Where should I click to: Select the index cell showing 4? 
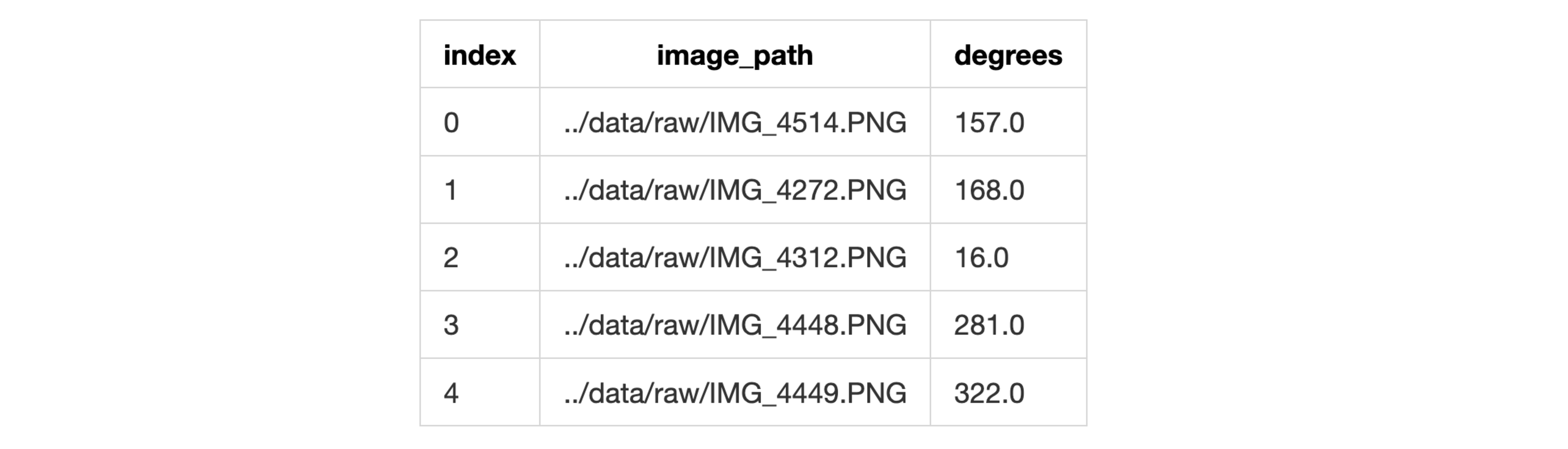pos(451,393)
